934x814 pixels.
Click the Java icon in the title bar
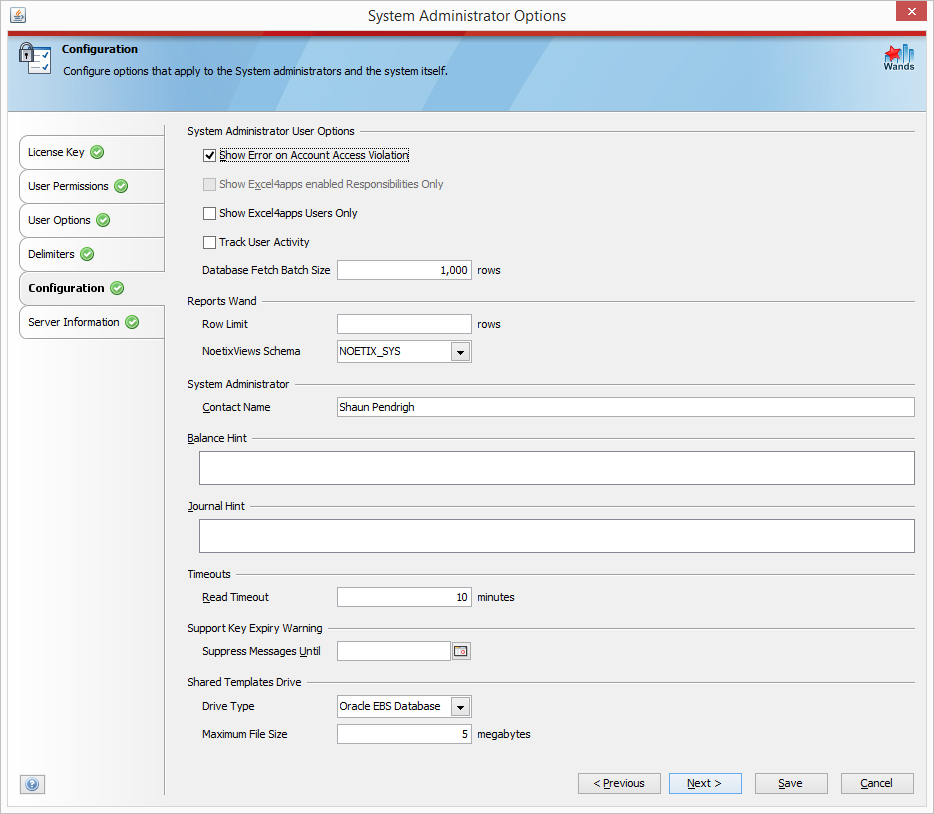pos(18,15)
